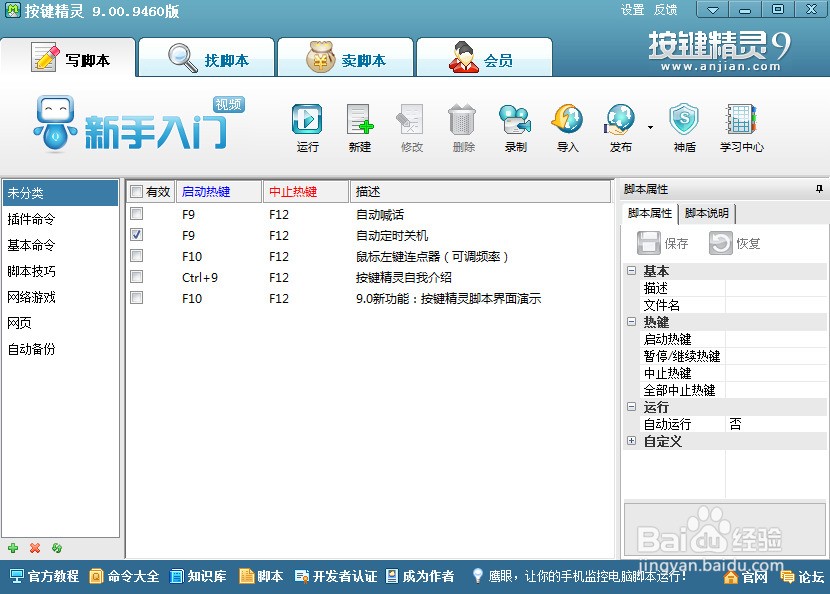830x594 pixels.
Task: Open the title bar dropdown menu arrow
Action: pos(712,10)
